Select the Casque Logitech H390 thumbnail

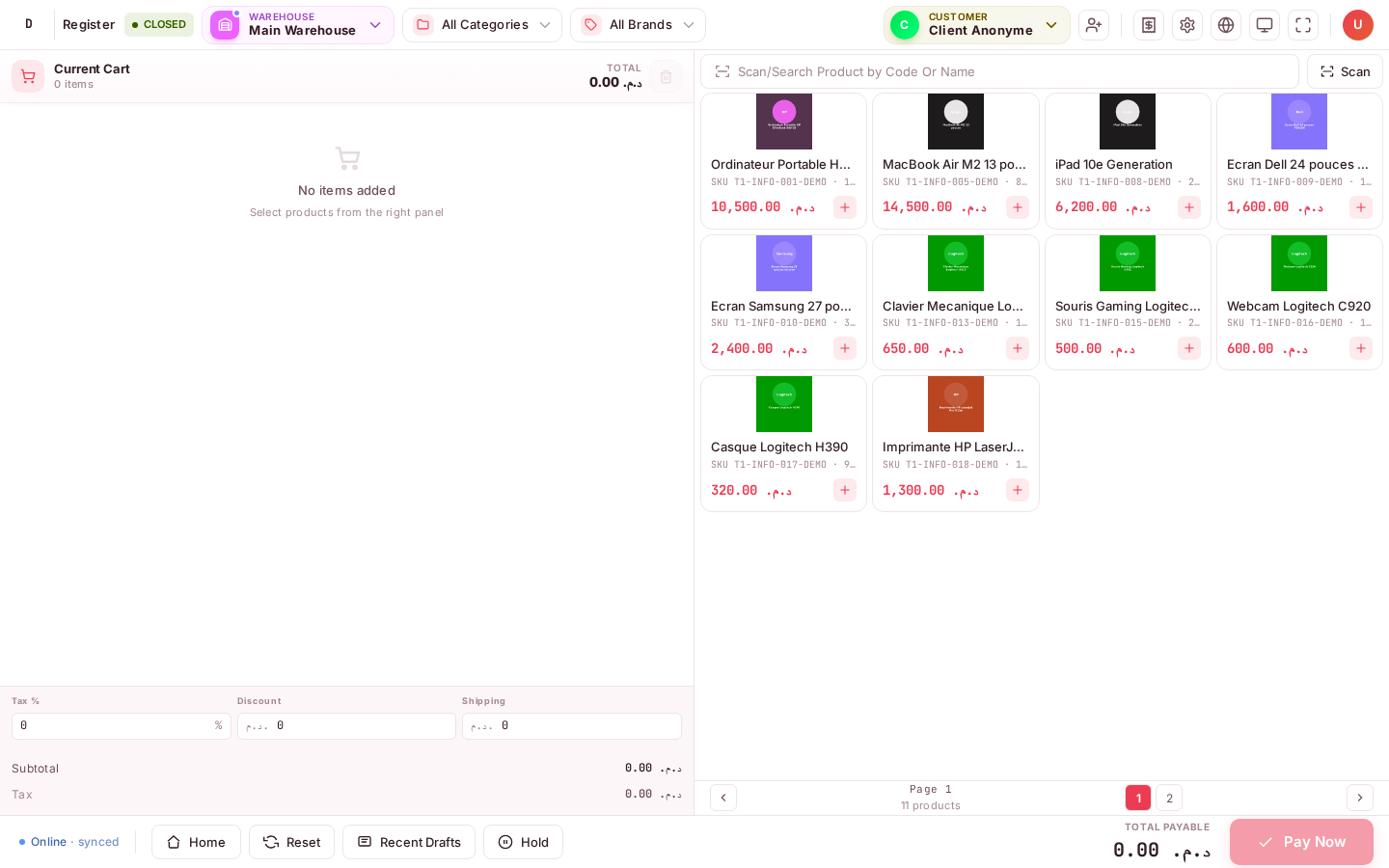pyautogui.click(x=784, y=404)
